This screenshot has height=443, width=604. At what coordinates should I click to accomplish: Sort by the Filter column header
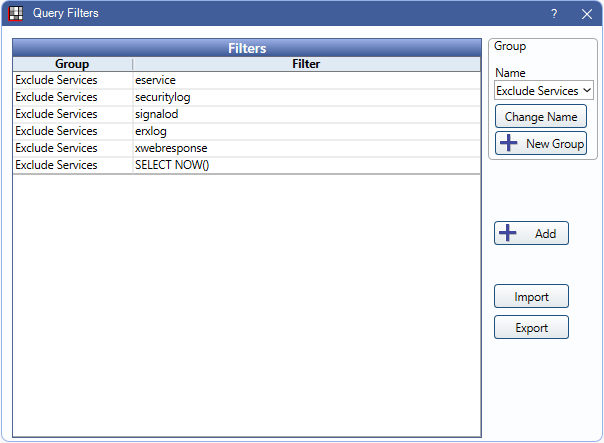click(x=306, y=64)
